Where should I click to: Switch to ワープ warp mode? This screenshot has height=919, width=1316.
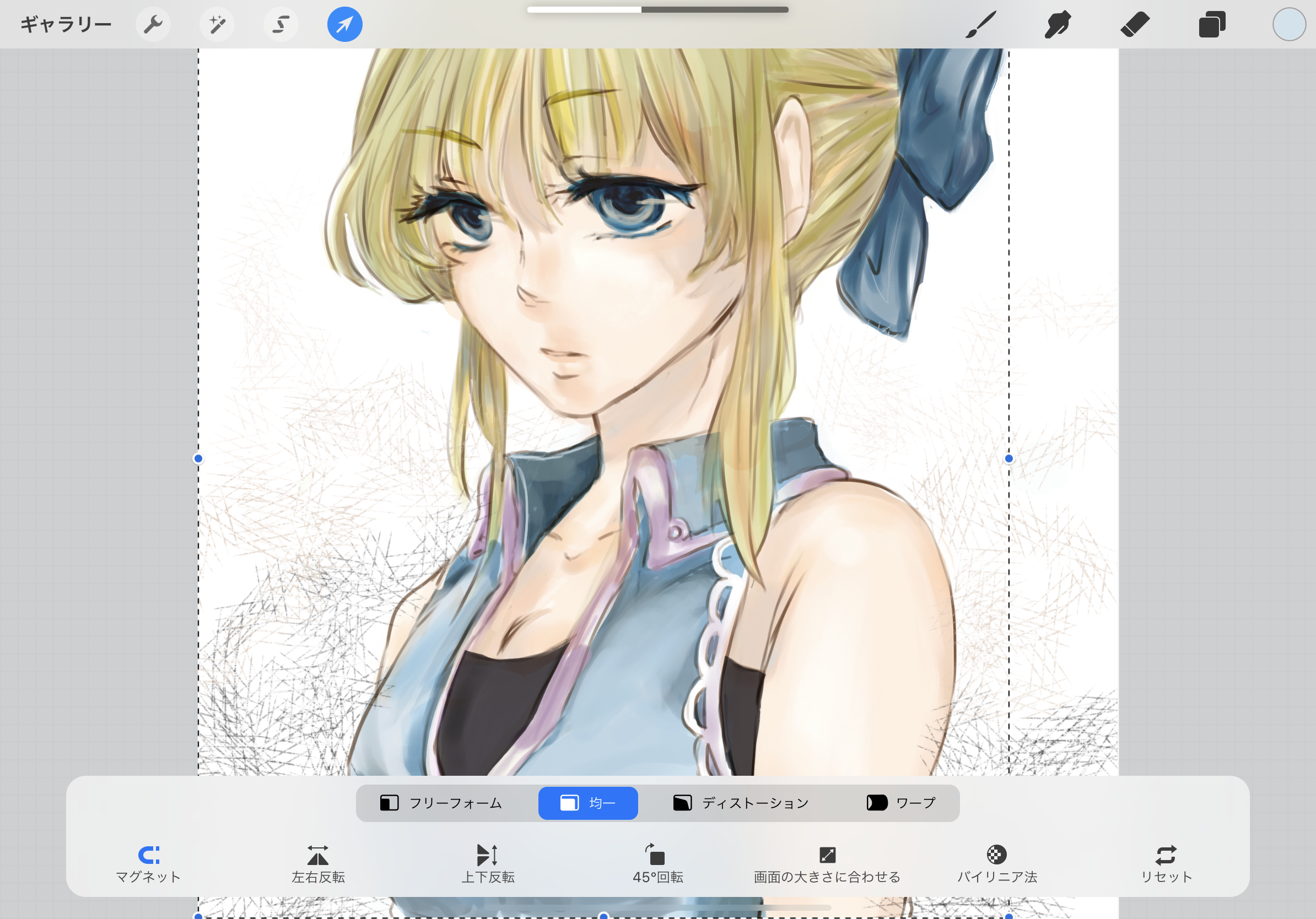tap(901, 803)
